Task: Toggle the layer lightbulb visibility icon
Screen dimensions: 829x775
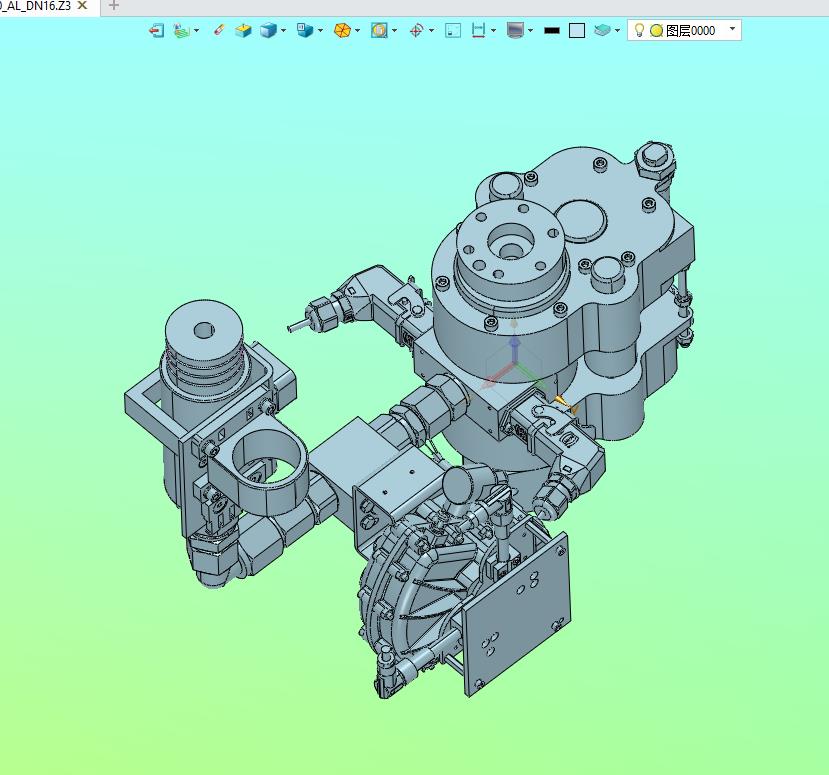Action: [639, 31]
